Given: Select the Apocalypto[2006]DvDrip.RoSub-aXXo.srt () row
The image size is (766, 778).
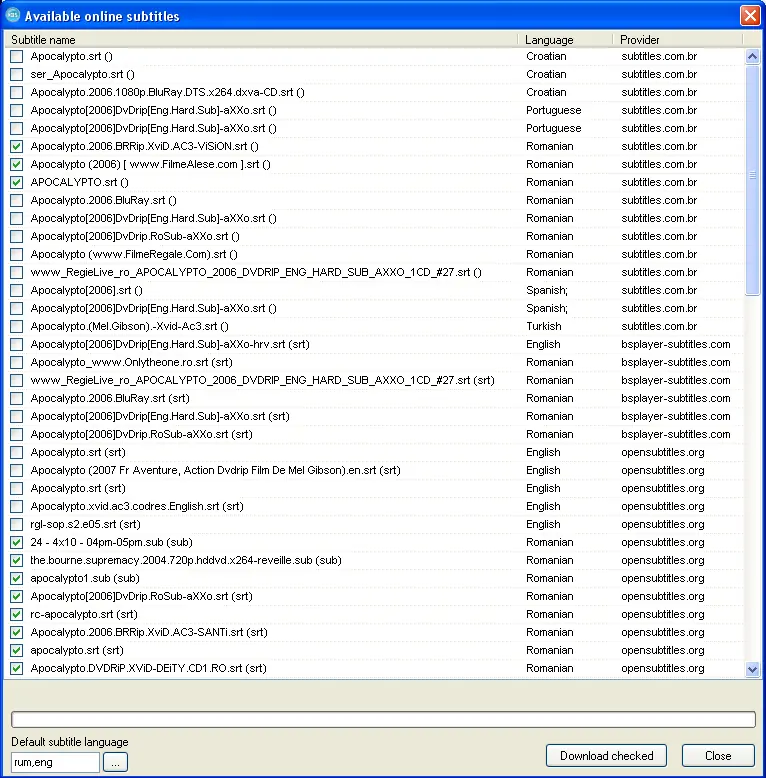Looking at the screenshot, I should (375, 236).
